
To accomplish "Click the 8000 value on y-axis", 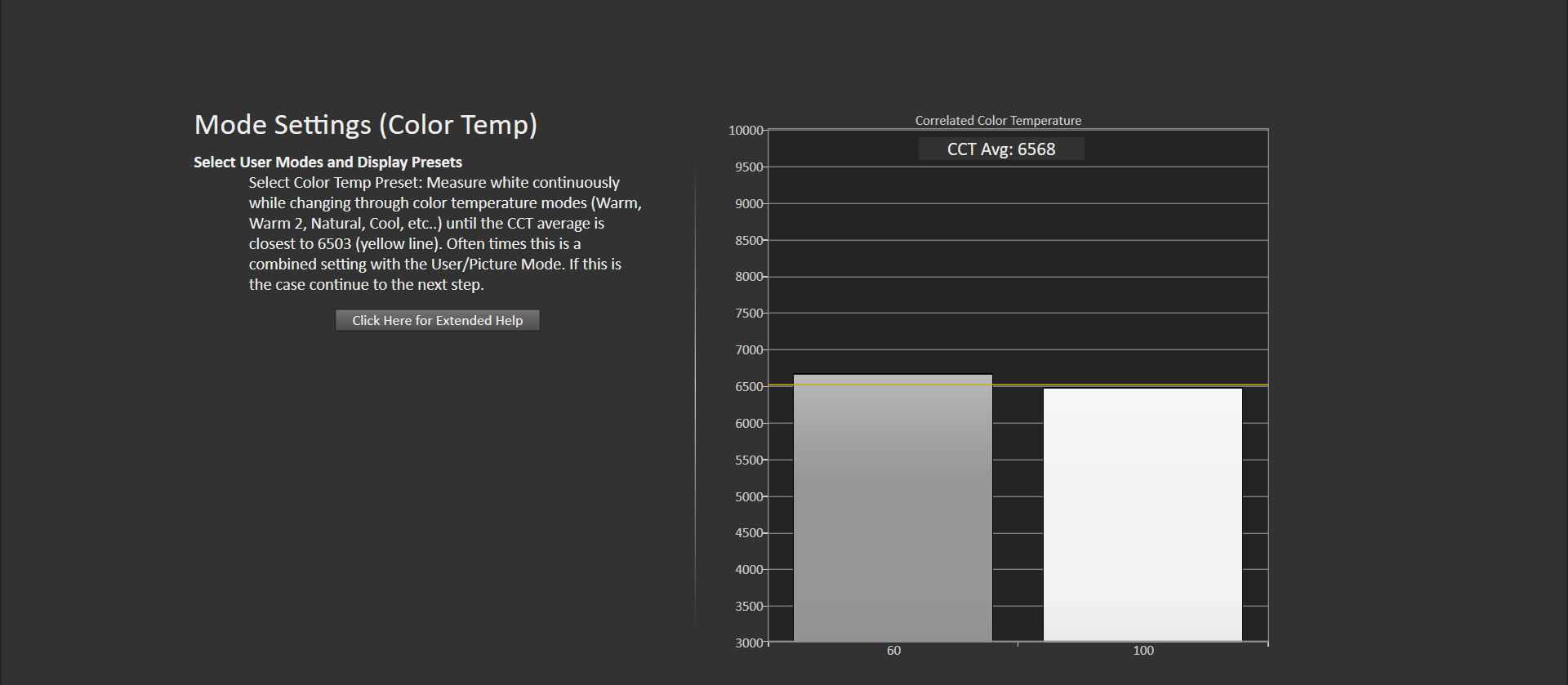I will (x=748, y=277).
